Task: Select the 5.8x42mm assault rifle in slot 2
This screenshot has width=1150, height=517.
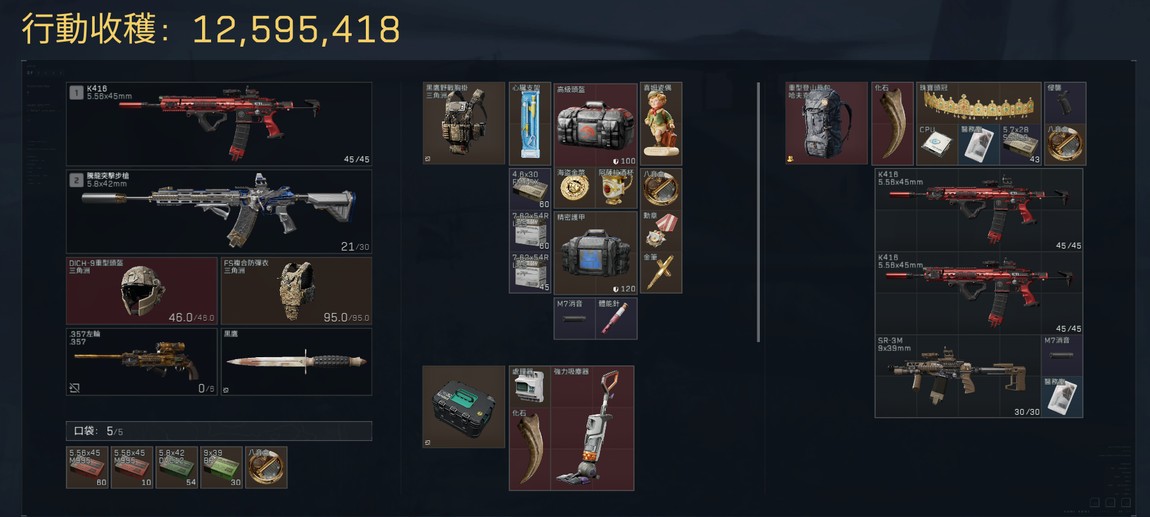Action: tap(219, 212)
